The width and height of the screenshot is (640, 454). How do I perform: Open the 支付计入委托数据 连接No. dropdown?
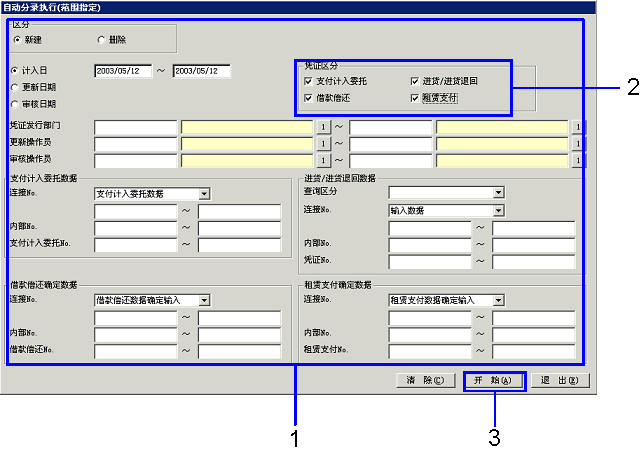204,194
